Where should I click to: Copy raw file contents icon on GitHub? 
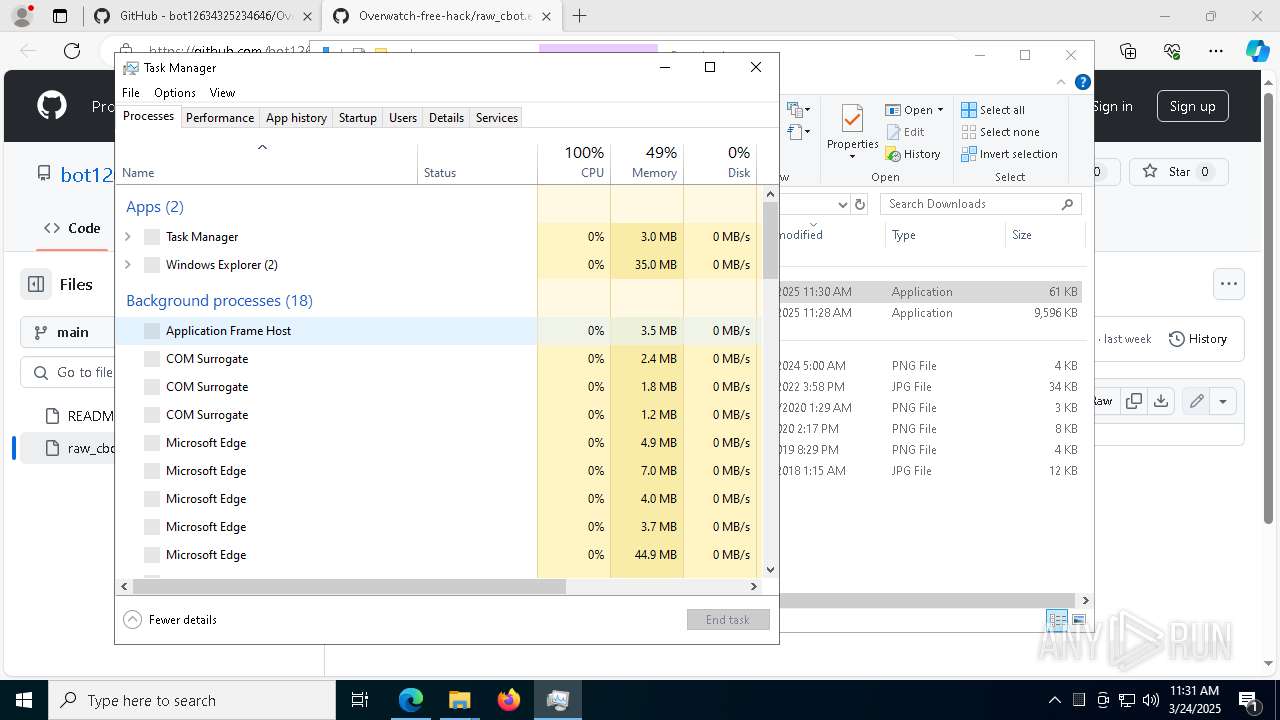tap(1134, 401)
